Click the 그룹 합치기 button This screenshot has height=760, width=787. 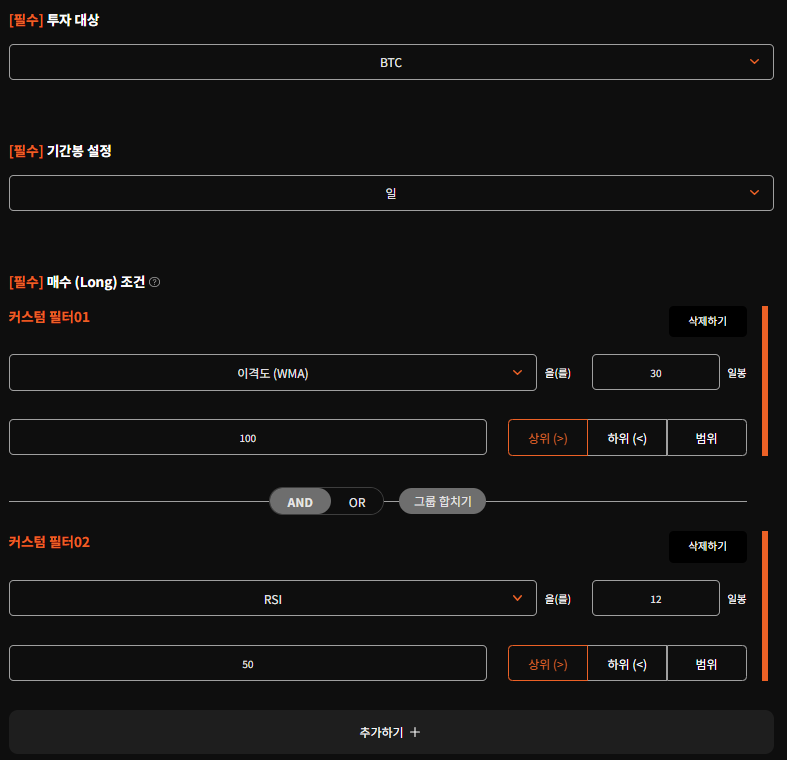[x=442, y=501]
